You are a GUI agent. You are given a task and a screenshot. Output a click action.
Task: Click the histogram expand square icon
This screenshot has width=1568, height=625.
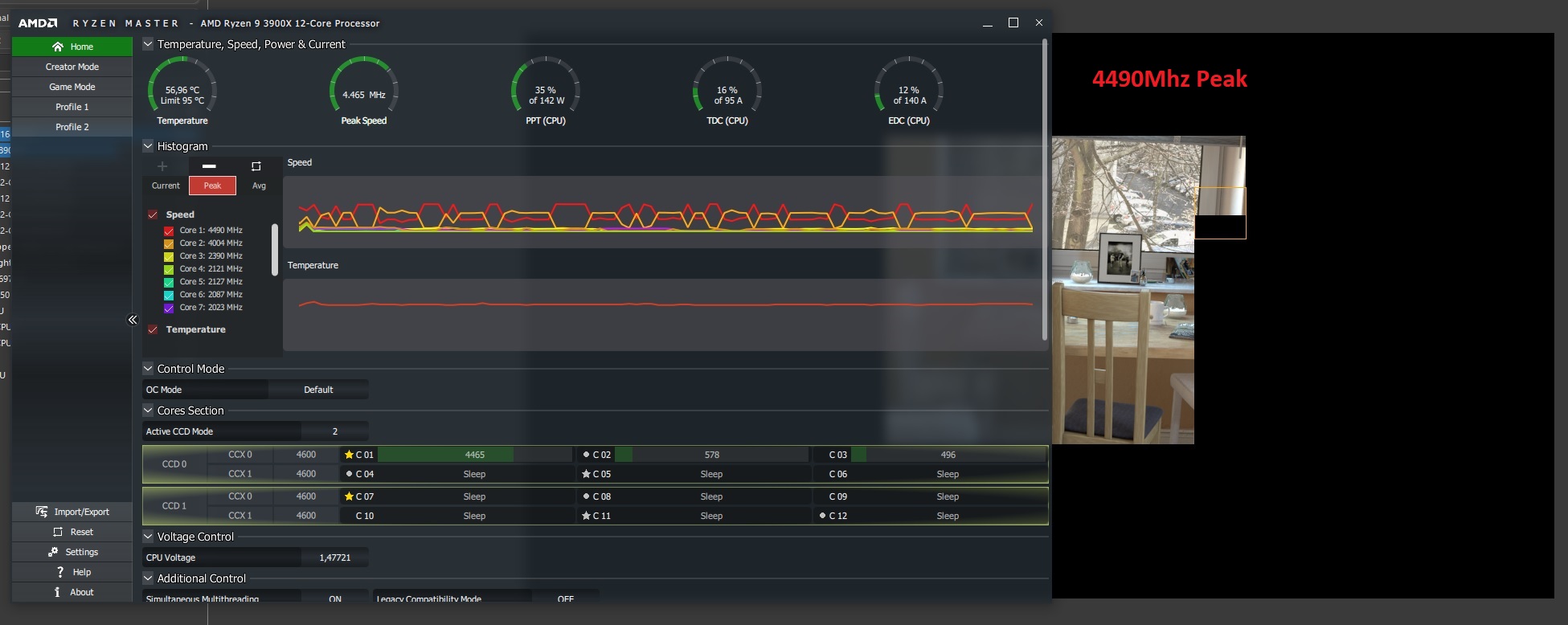point(256,166)
